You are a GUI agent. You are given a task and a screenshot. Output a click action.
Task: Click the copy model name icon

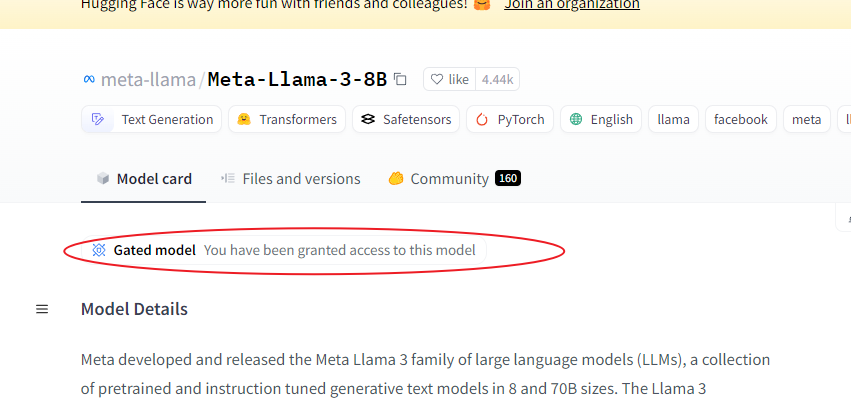pyautogui.click(x=400, y=79)
